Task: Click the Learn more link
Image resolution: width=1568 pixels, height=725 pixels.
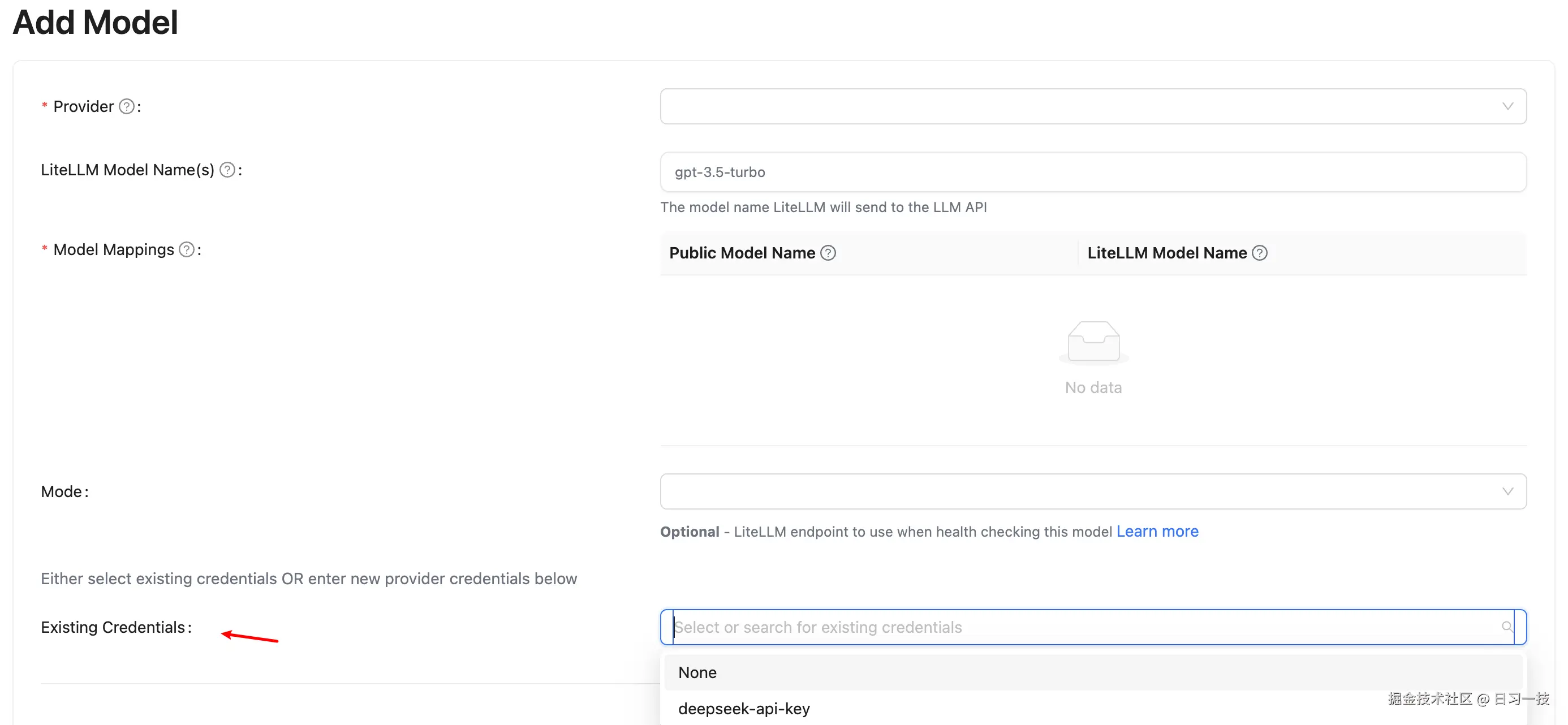Action: point(1157,531)
